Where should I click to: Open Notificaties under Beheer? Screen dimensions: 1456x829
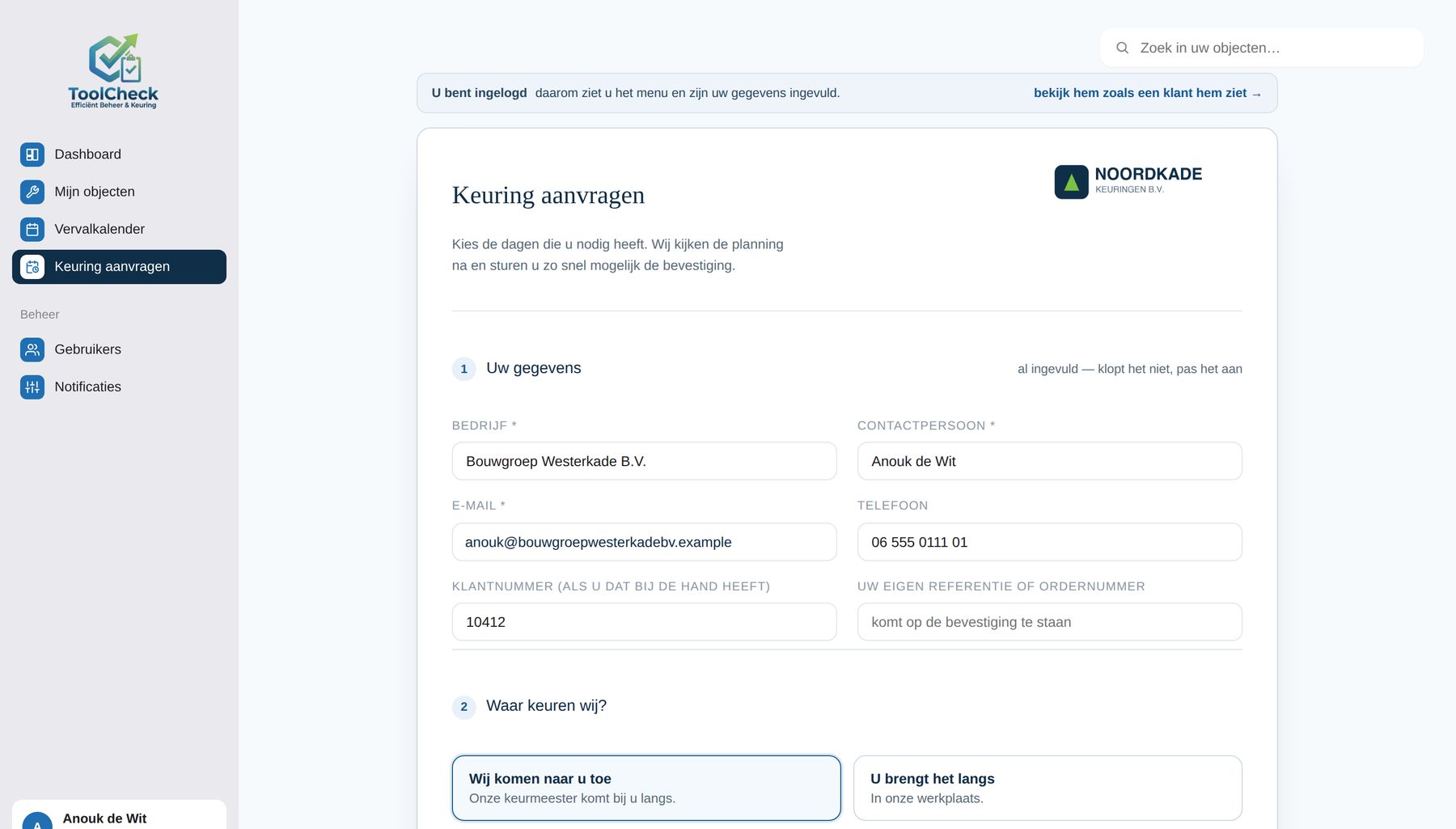click(x=119, y=387)
